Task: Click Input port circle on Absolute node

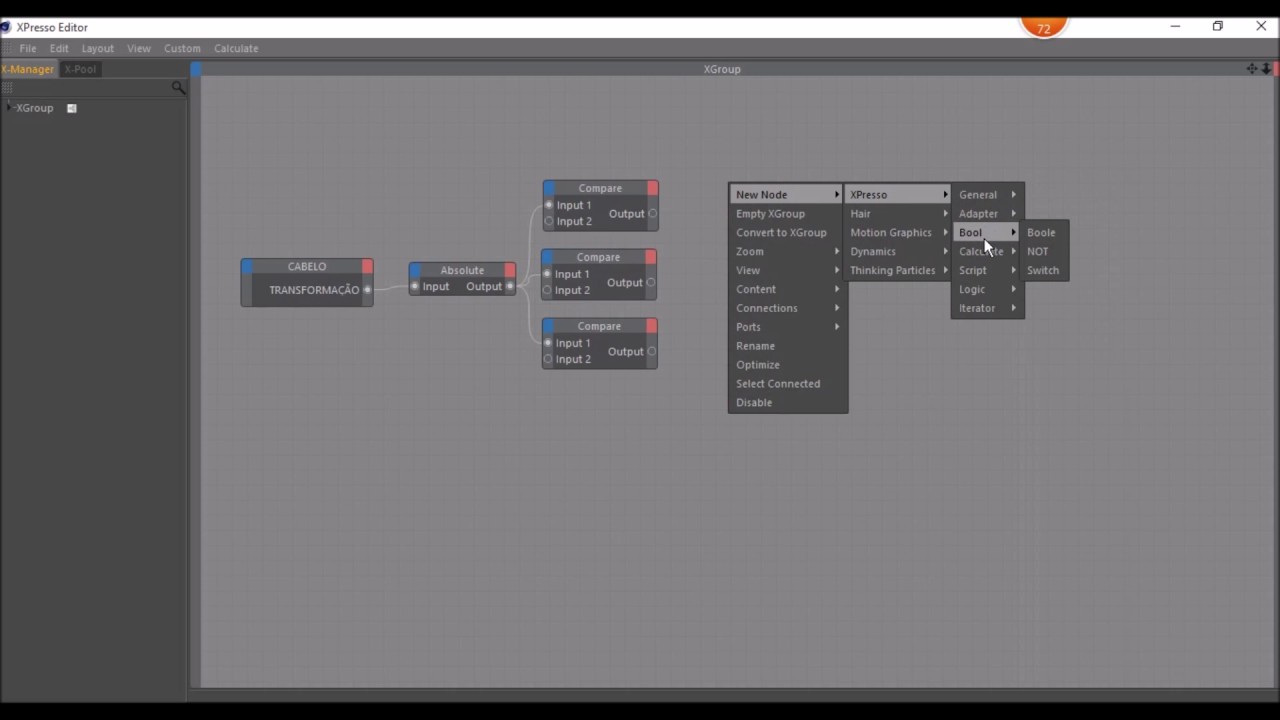Action: pyautogui.click(x=415, y=287)
